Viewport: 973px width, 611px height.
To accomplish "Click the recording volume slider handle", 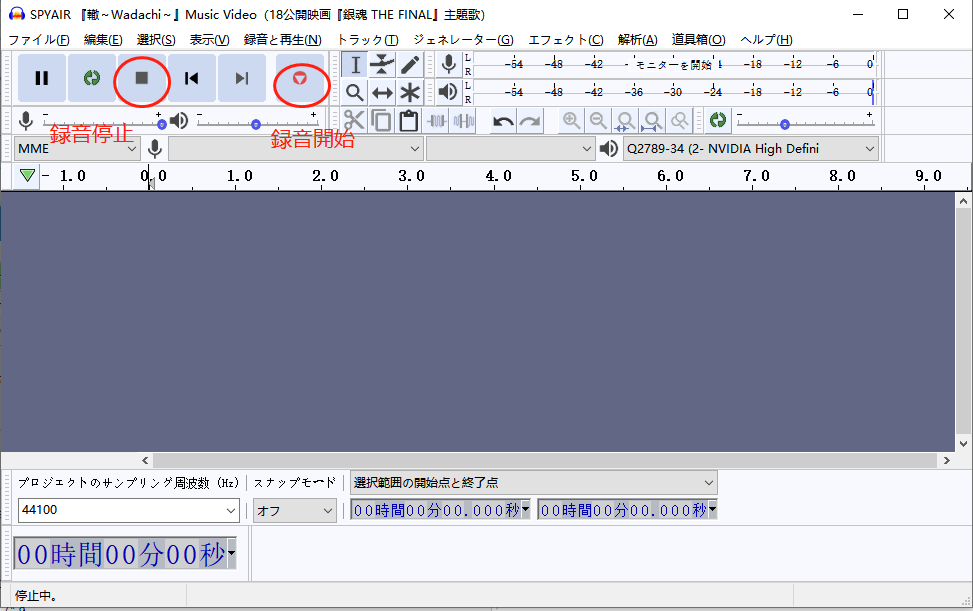I will (x=162, y=125).
